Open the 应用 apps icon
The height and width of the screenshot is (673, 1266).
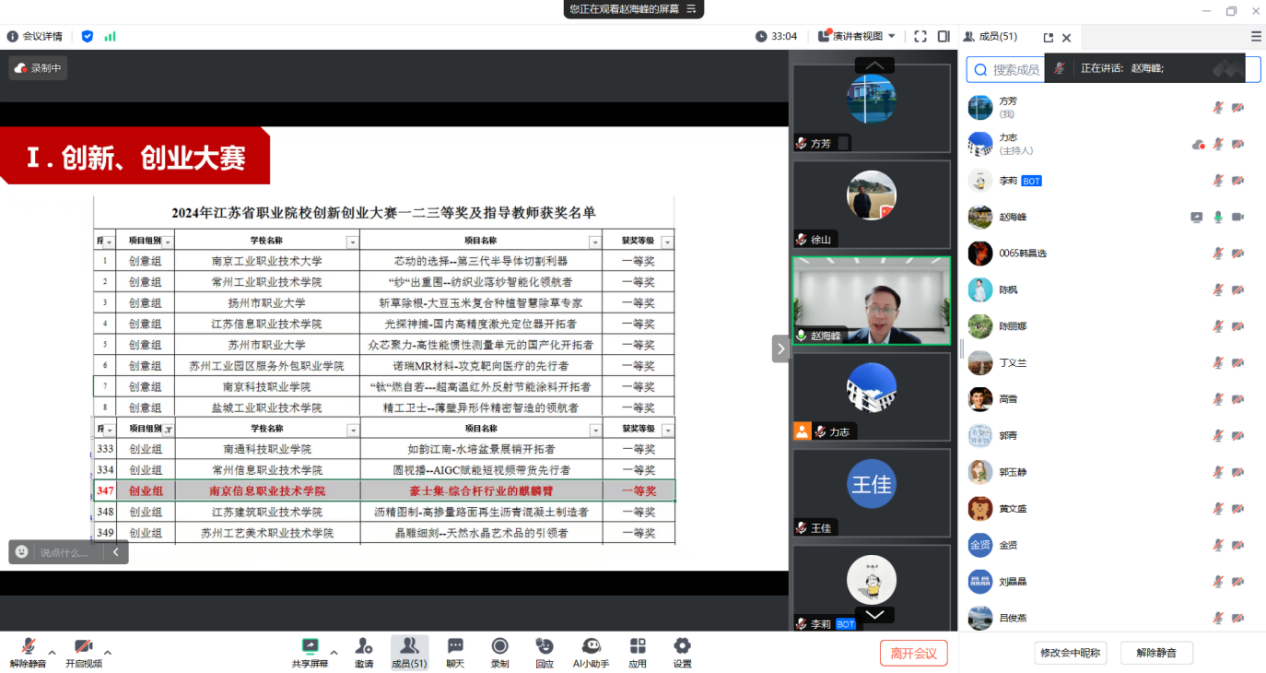click(x=637, y=647)
